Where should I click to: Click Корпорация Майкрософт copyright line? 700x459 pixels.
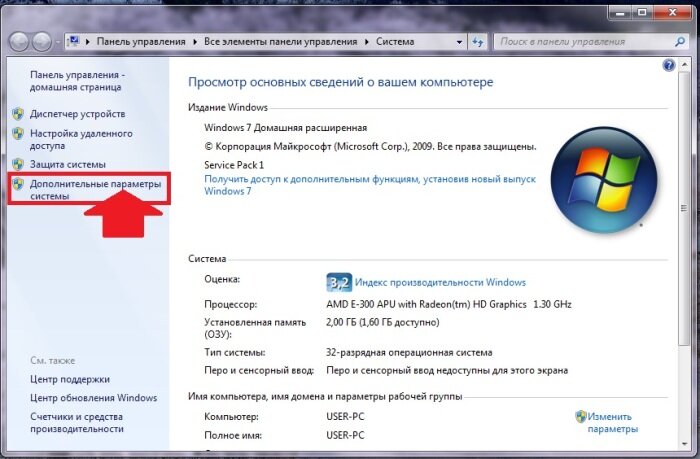[x=370, y=146]
